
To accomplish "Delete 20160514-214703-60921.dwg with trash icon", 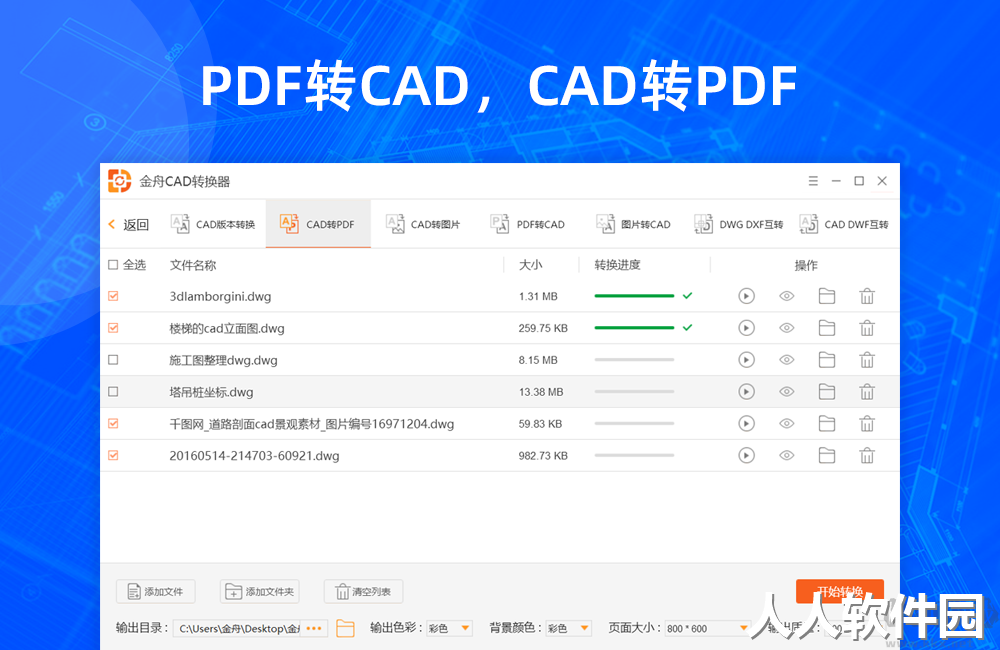I will (x=867, y=455).
